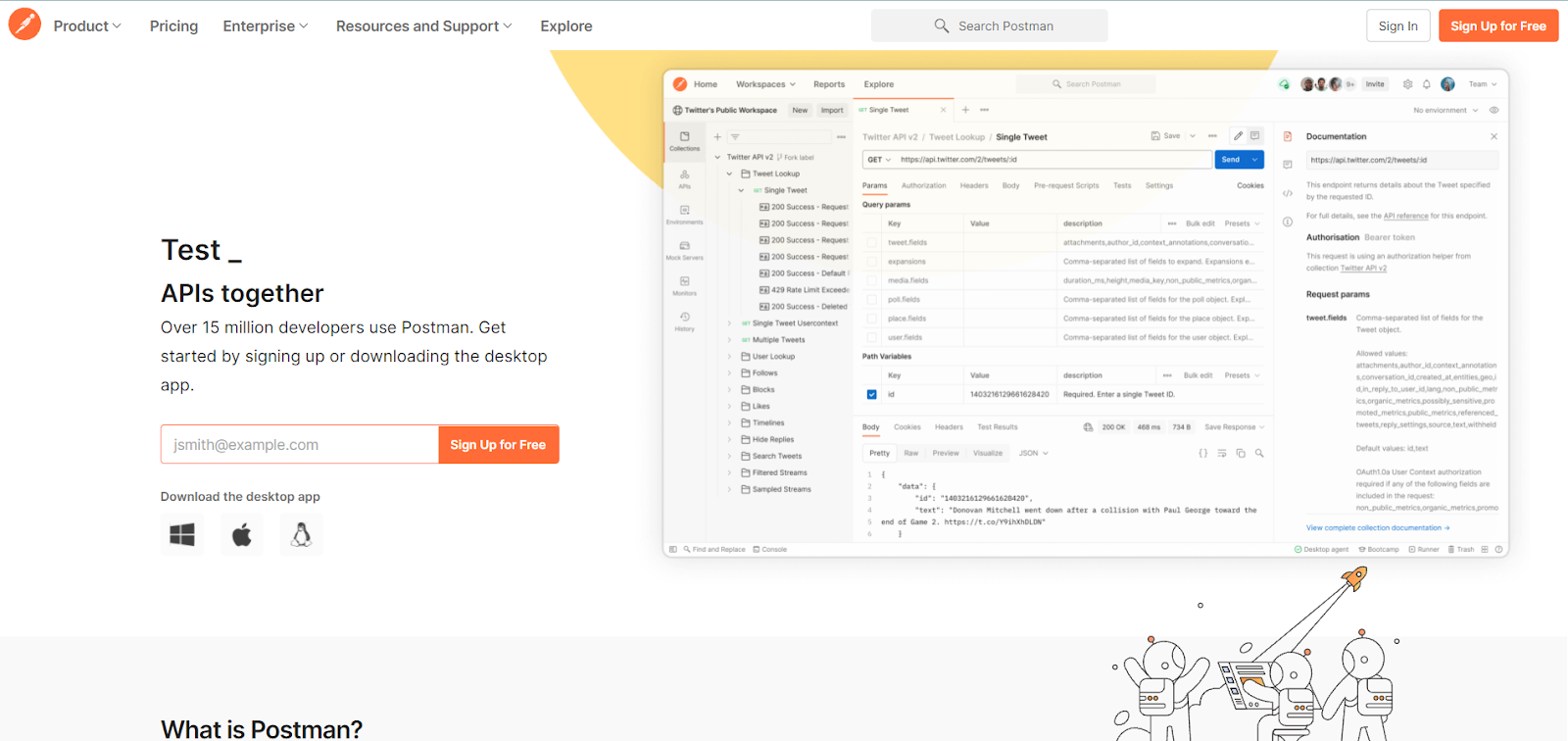Toggle the media.fields query param checkbox
Screen dimensions: 1568x741
point(871,280)
